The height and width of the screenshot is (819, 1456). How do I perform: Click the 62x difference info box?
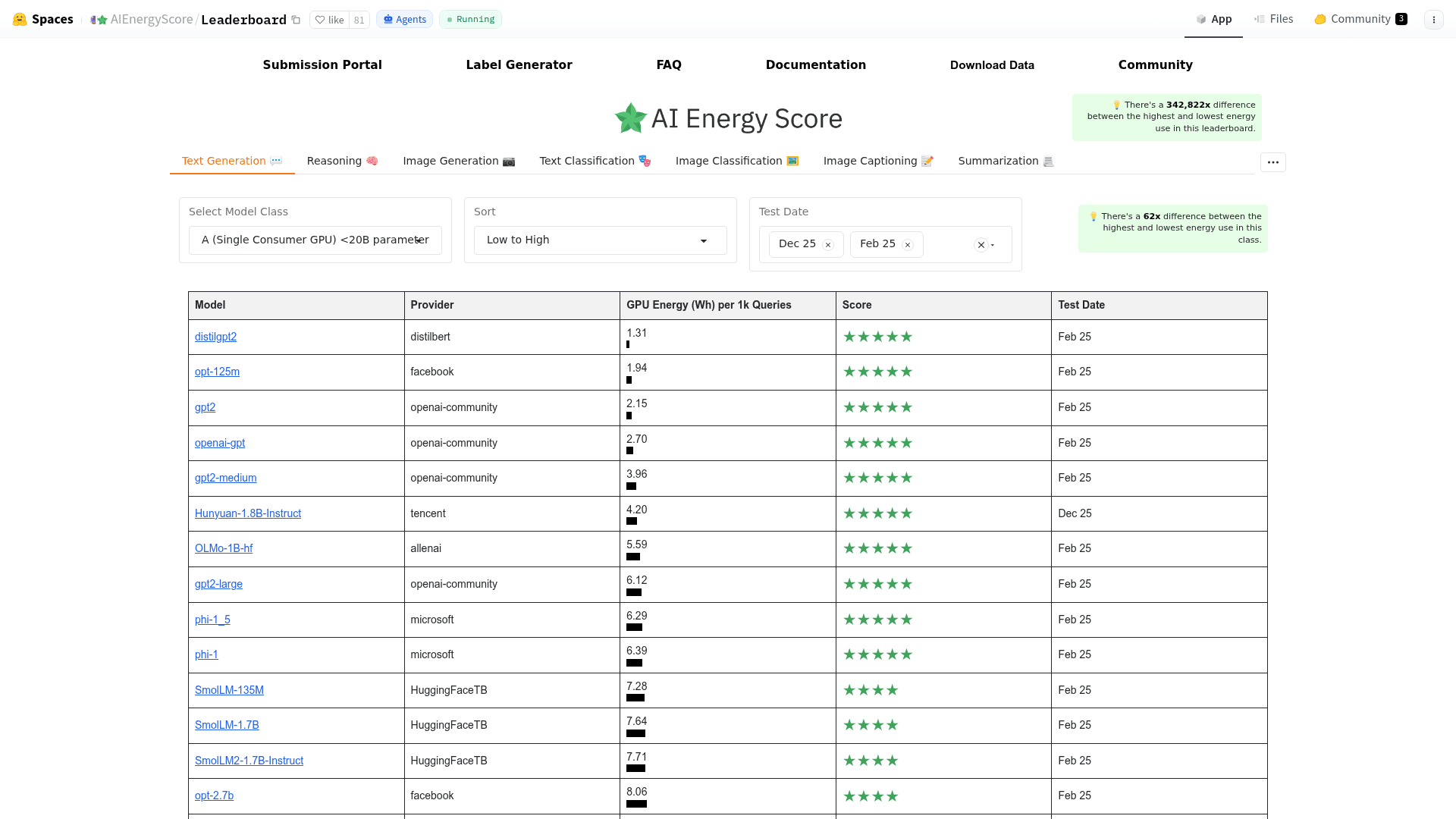click(x=1173, y=228)
